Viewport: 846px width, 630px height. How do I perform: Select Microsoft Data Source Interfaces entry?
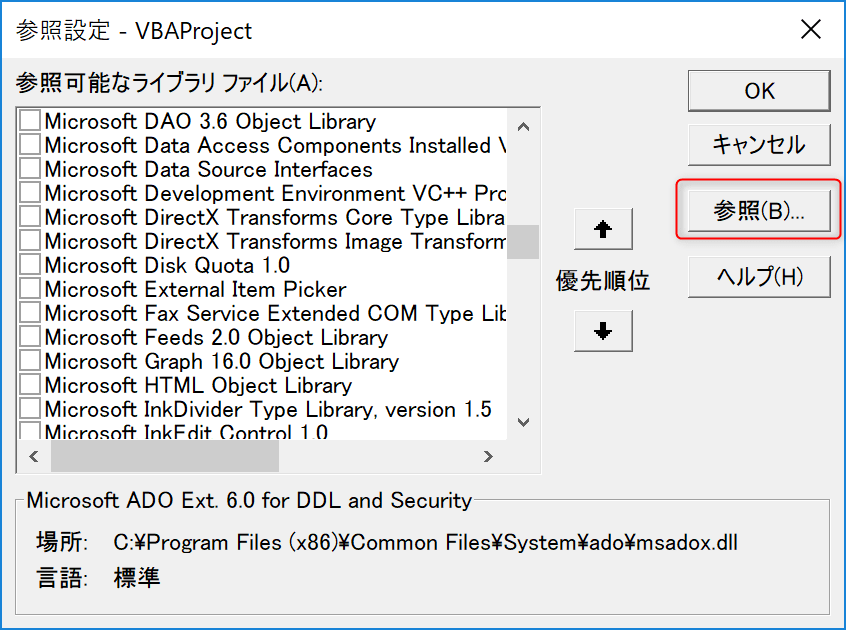coord(208,169)
